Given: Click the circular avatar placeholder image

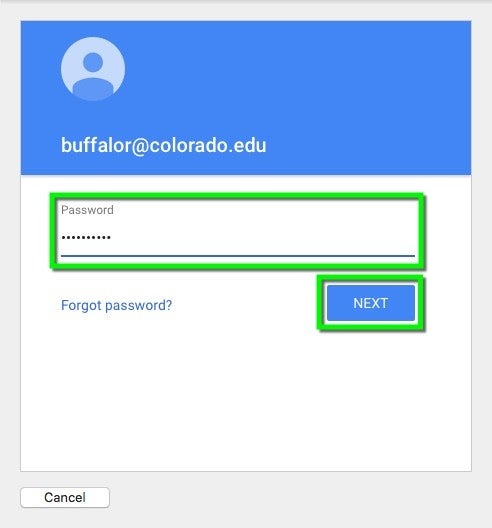Looking at the screenshot, I should click(x=93, y=69).
